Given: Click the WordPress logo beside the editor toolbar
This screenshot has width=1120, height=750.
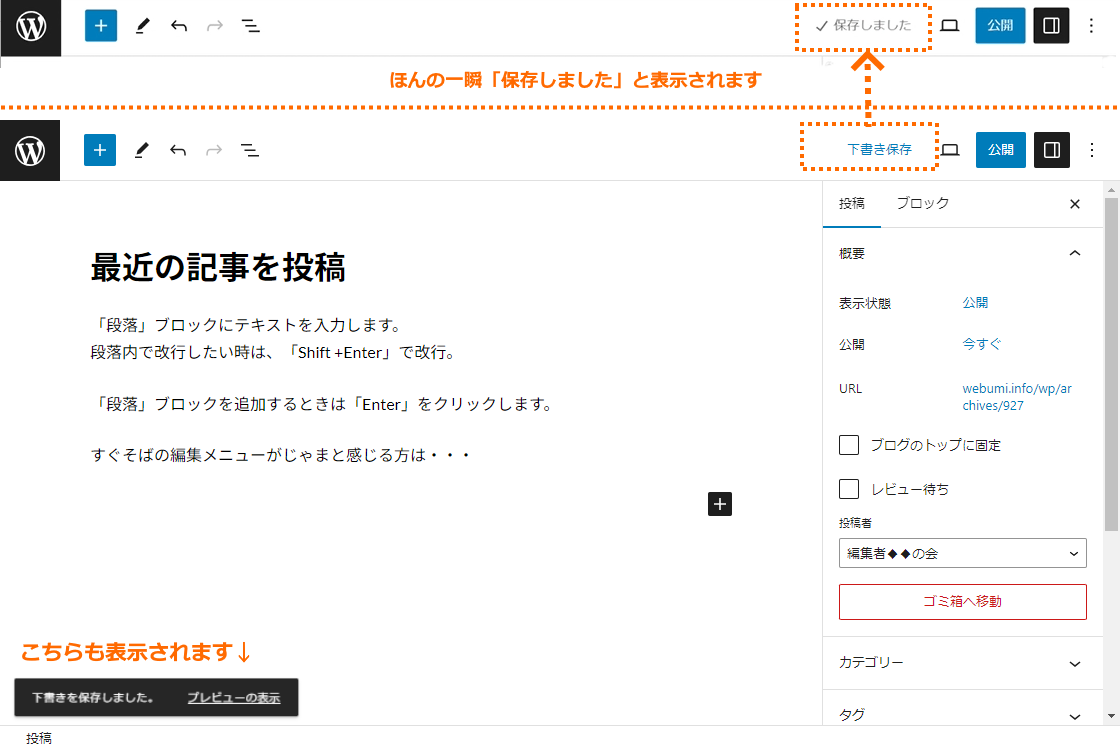Looking at the screenshot, I should point(30,150).
